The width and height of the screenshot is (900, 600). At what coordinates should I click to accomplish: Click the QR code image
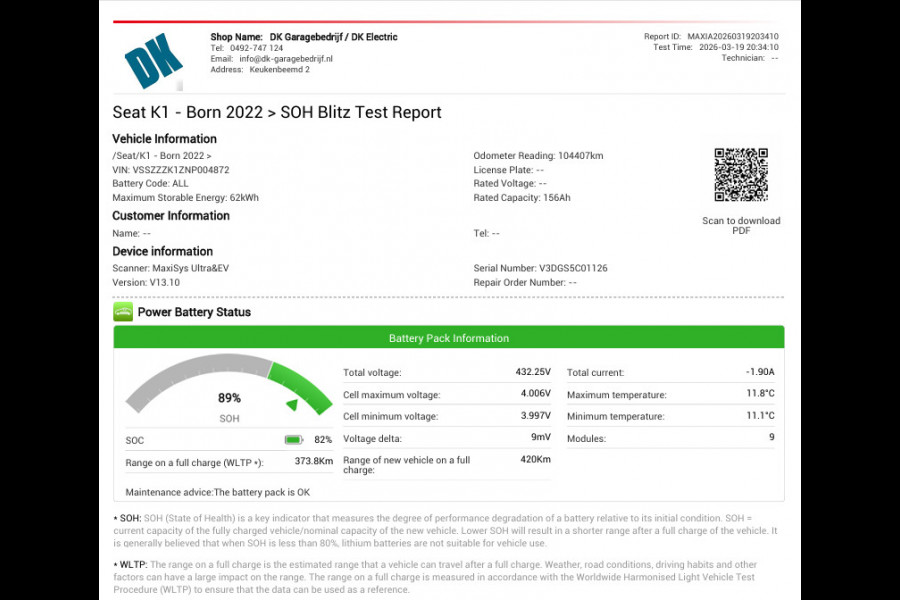click(741, 175)
